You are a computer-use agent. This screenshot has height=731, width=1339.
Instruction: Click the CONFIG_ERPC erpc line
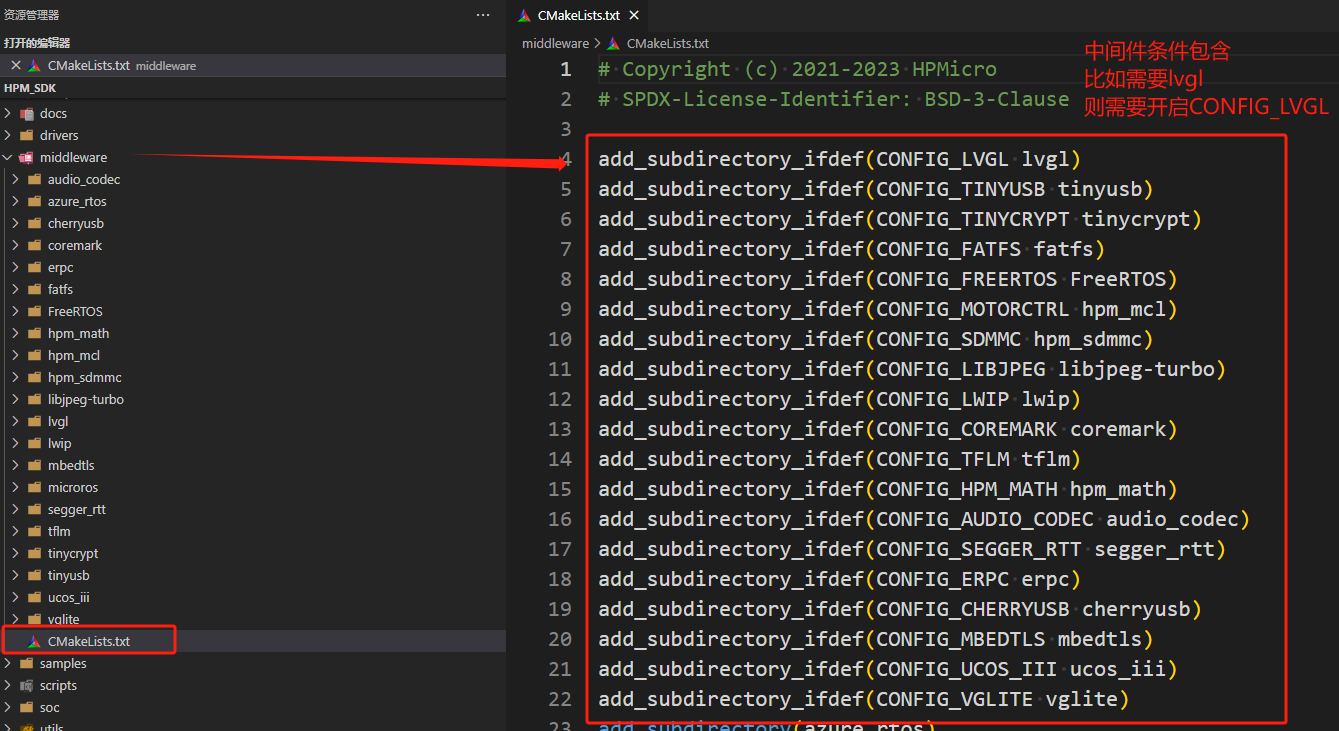840,579
